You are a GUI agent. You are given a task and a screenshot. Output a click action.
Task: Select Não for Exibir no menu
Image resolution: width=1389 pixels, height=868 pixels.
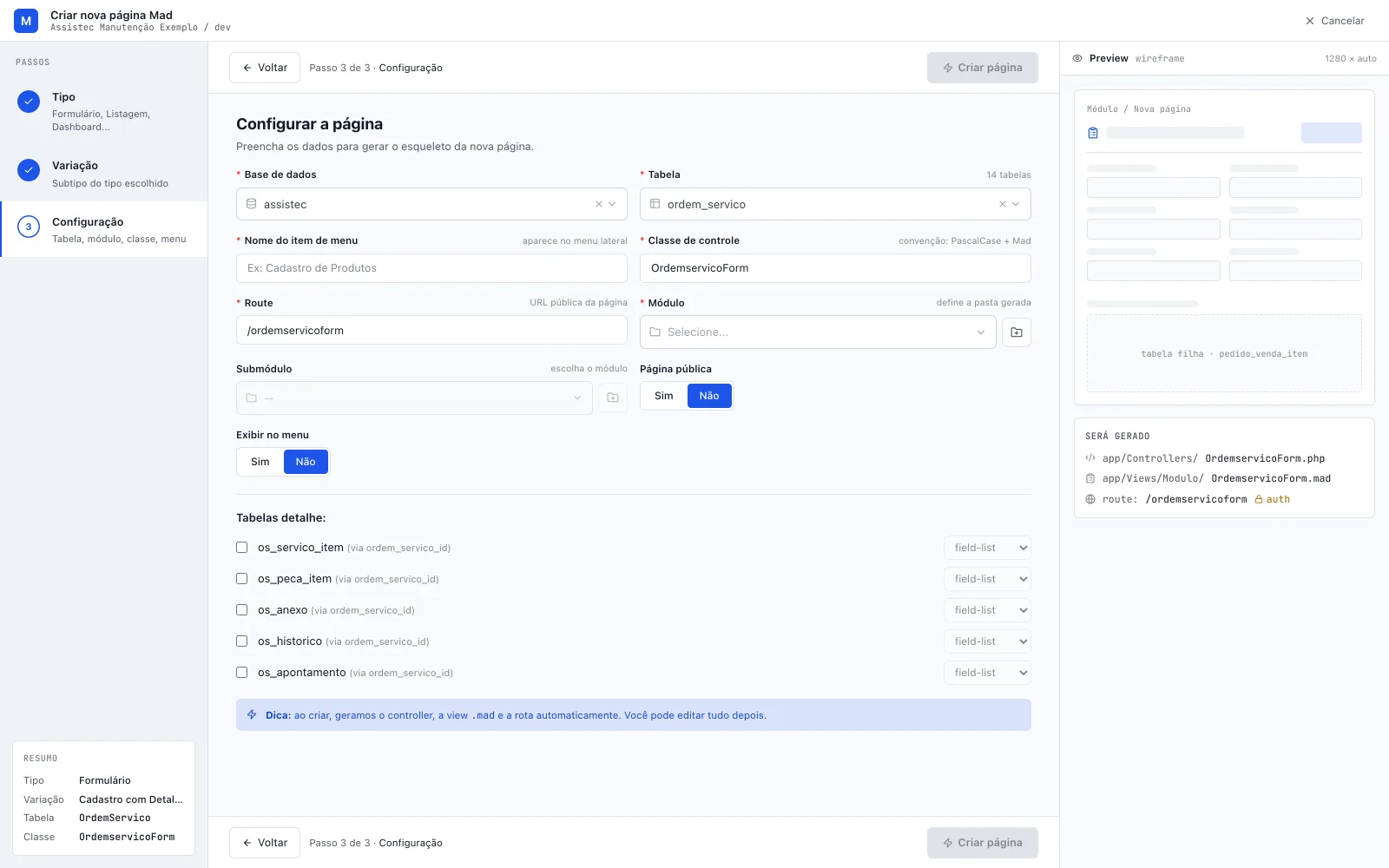coord(306,462)
